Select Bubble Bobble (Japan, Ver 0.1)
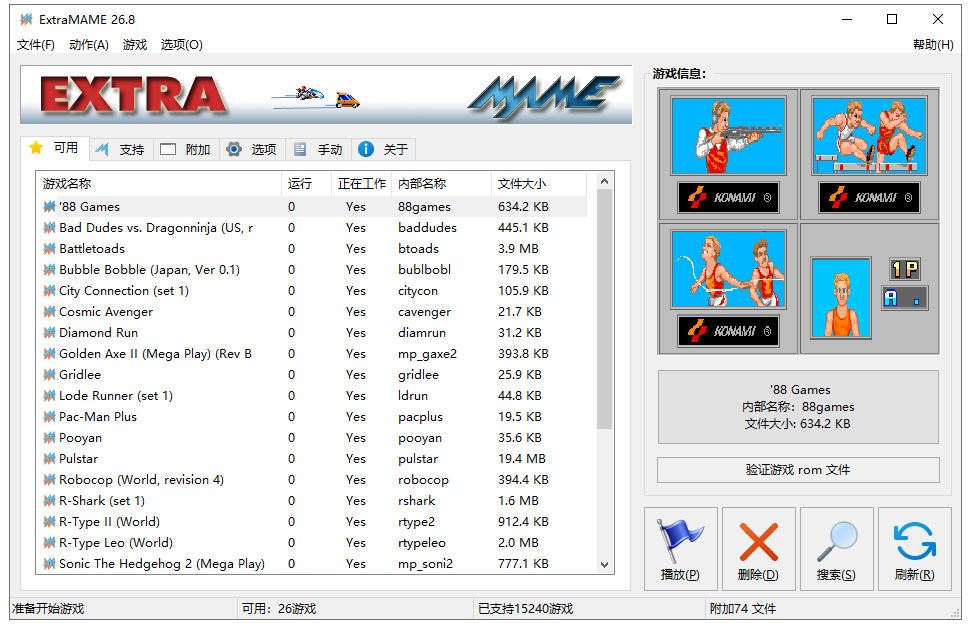 click(312, 270)
